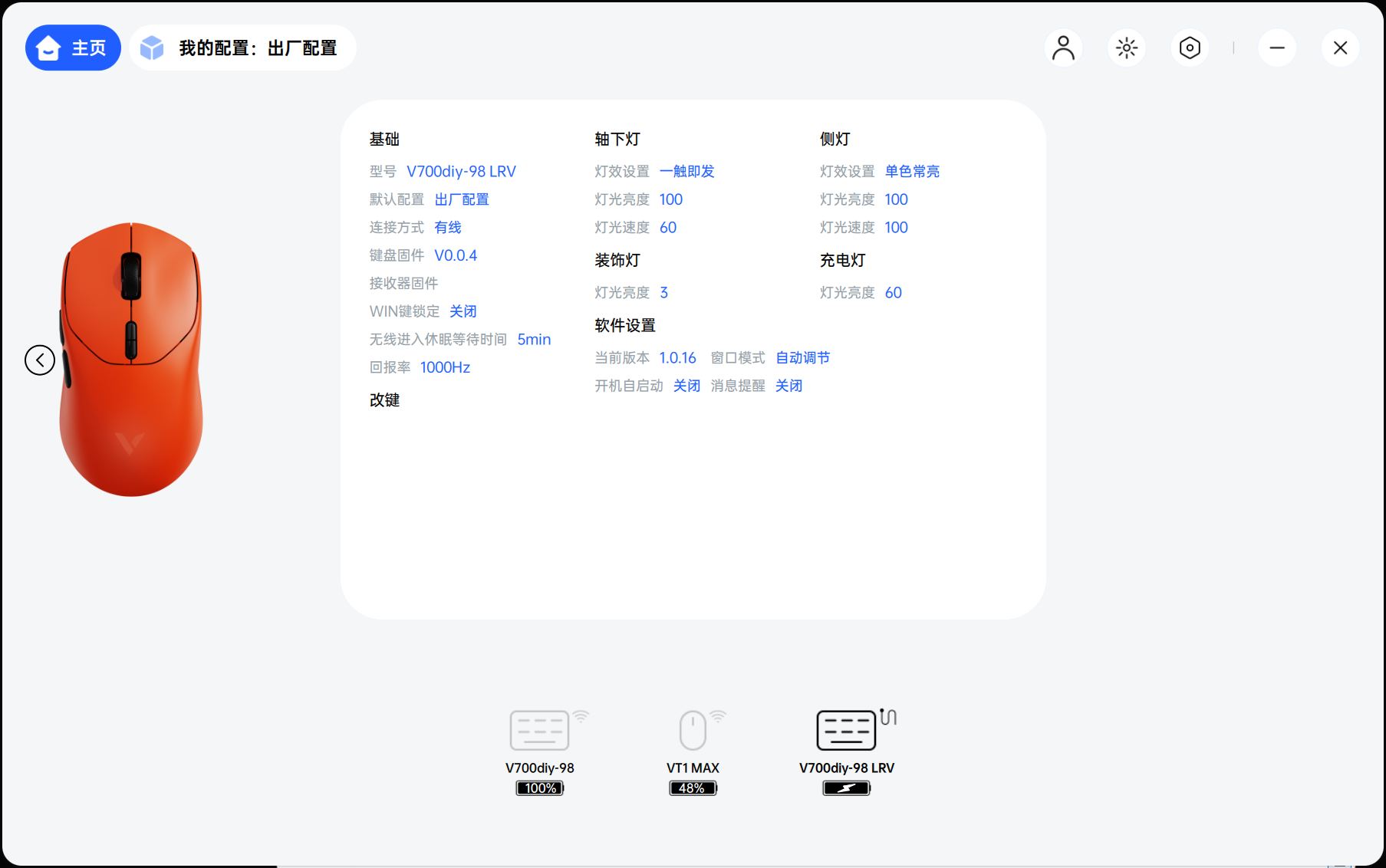
Task: Click the 装饰灯 section heading
Action: coord(617,260)
